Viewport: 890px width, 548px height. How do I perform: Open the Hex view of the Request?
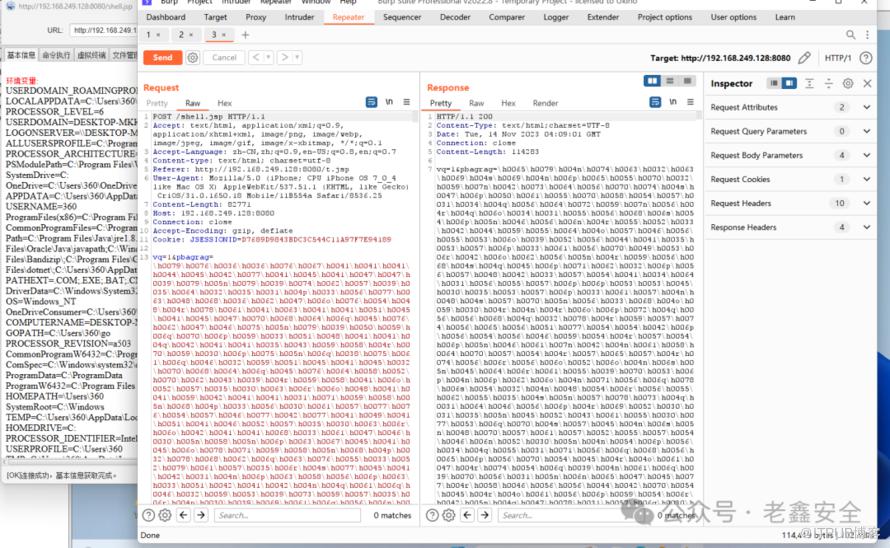tap(224, 103)
